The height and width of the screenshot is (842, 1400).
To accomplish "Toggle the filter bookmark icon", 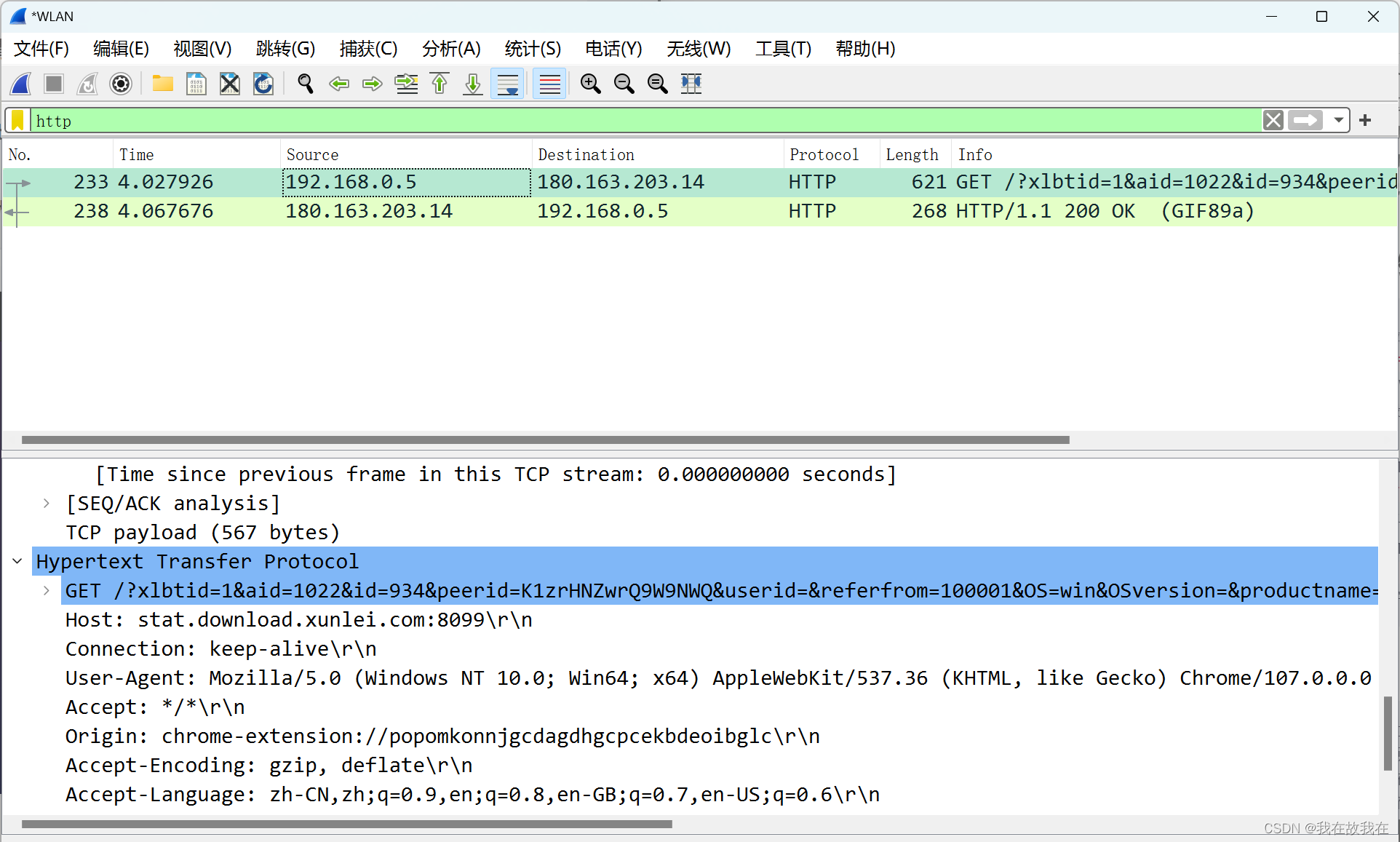I will (x=17, y=120).
